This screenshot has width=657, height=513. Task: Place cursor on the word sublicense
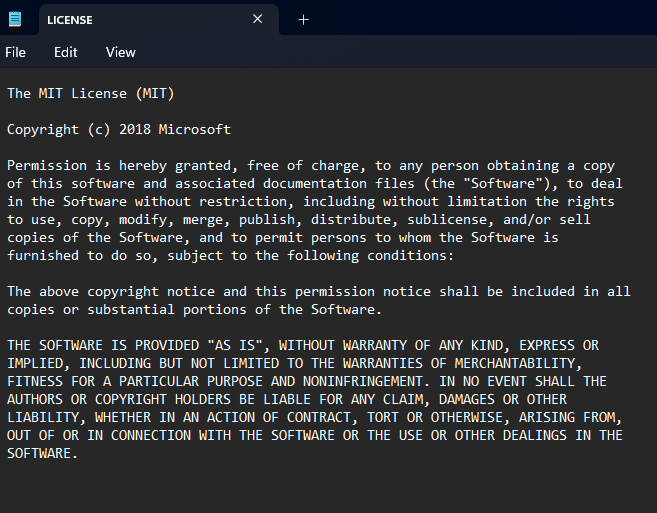[447, 220]
